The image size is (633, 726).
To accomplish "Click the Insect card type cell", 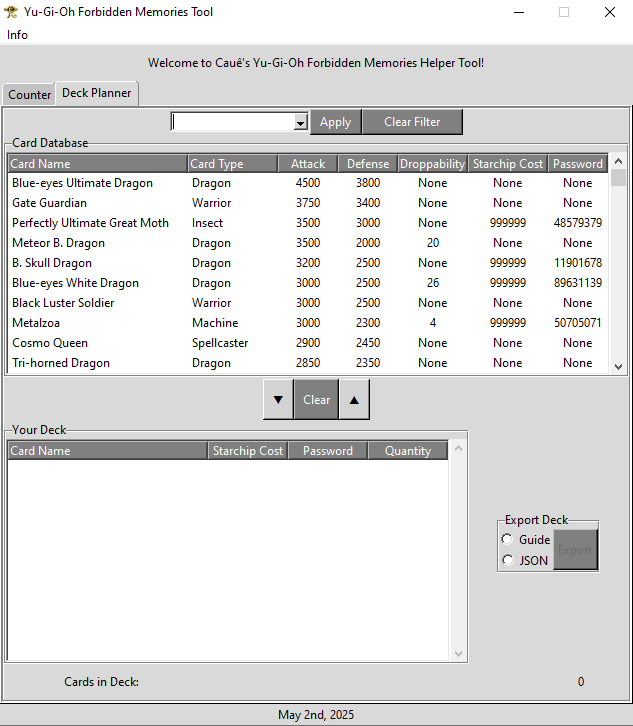I will tap(207, 223).
